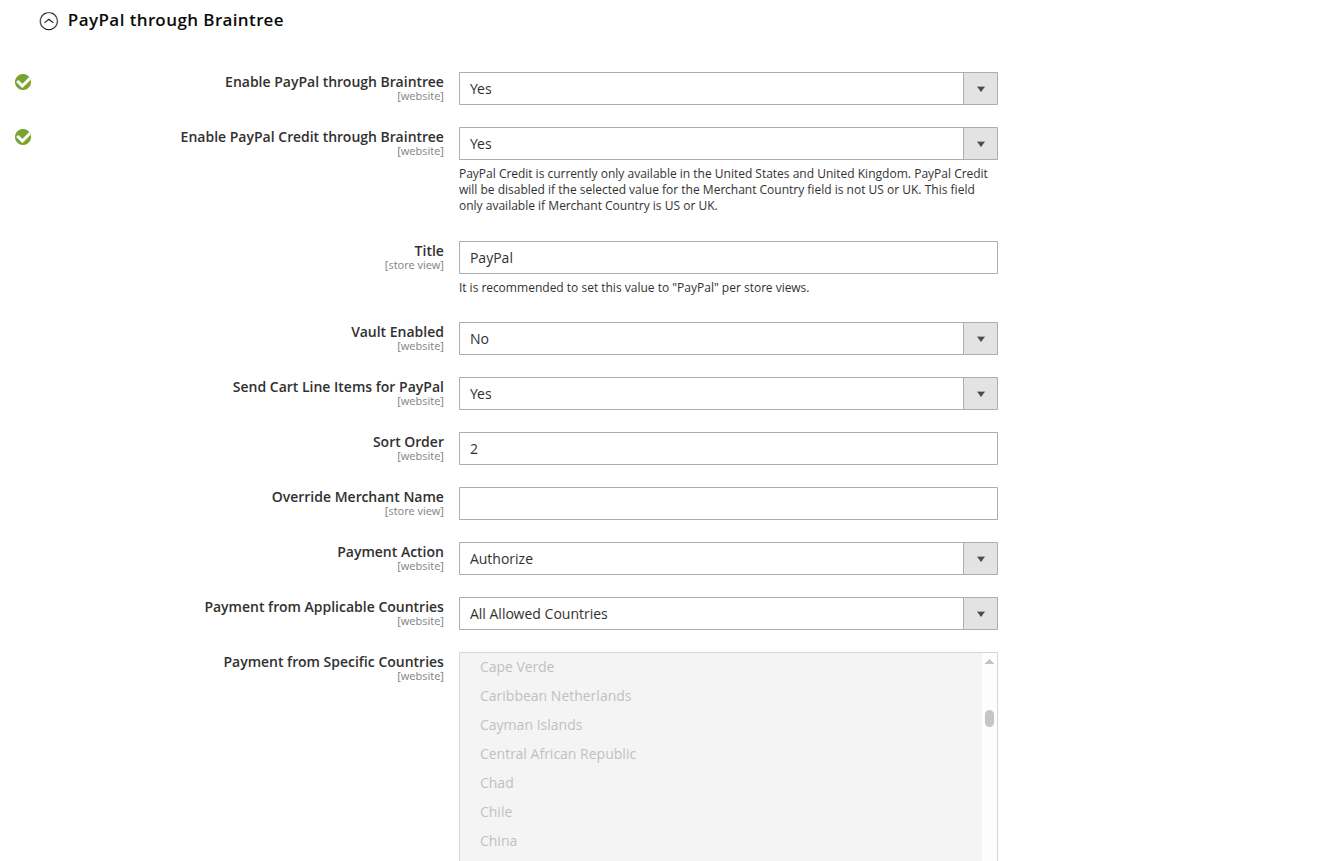
Task: Click scroll-up arrow of countries list
Action: pyautogui.click(x=989, y=661)
